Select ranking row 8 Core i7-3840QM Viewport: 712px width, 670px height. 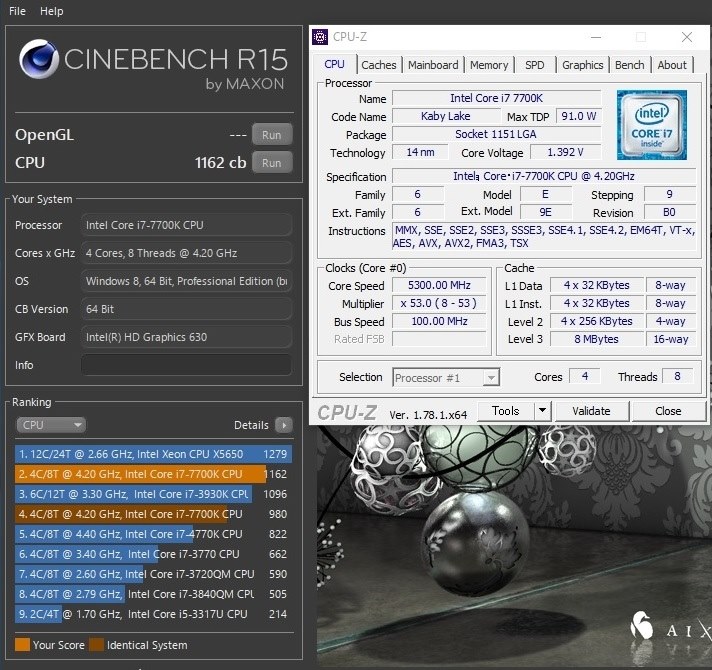(x=153, y=594)
